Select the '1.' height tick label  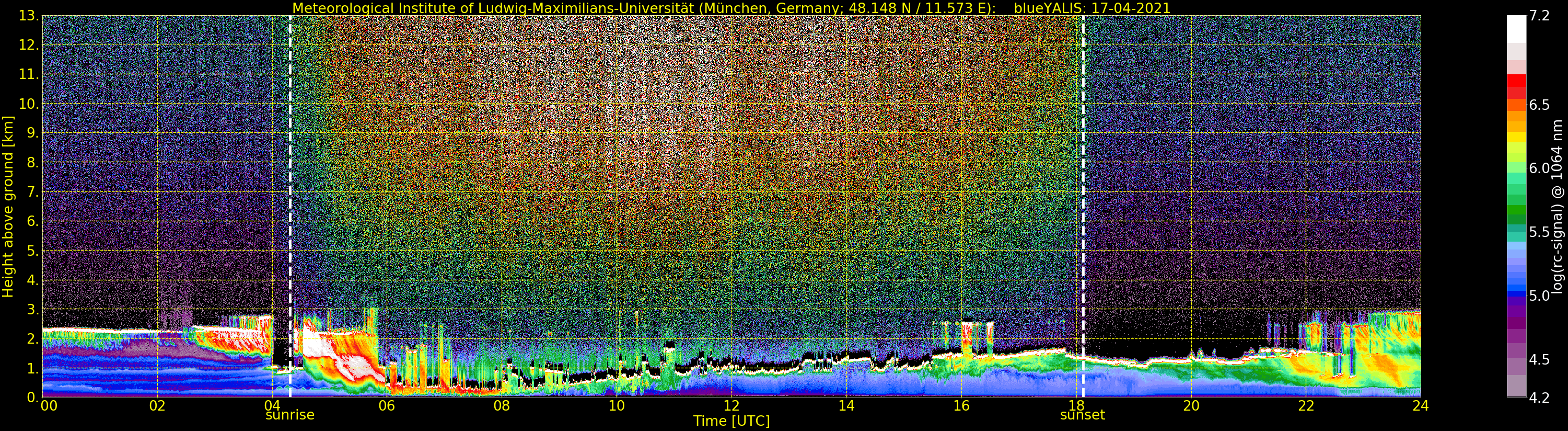[33, 368]
